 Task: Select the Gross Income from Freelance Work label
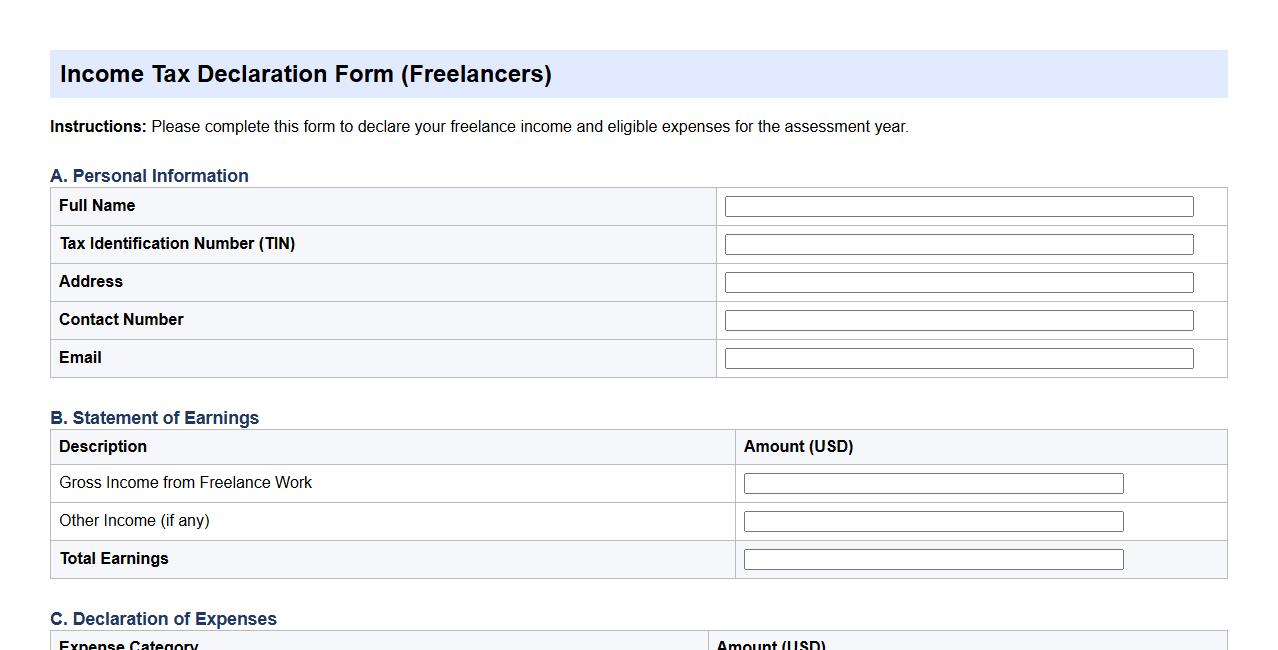coord(185,482)
